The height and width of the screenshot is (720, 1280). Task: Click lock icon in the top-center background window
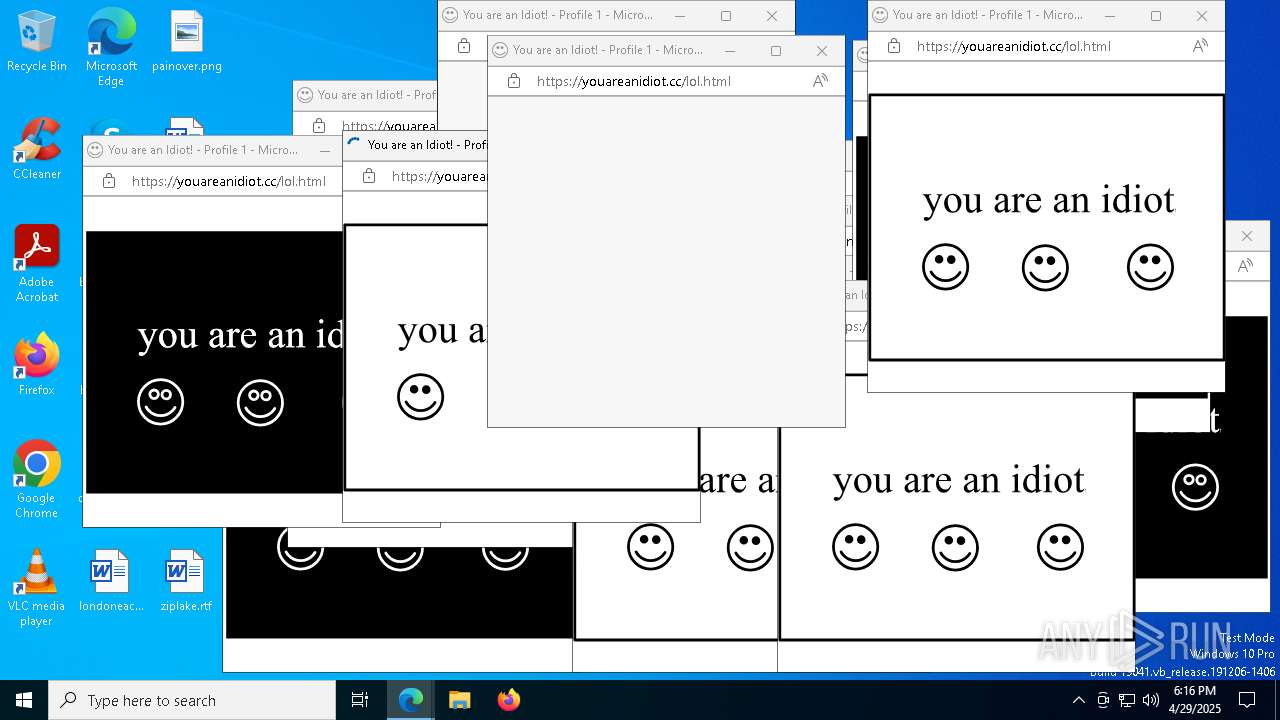click(464, 46)
